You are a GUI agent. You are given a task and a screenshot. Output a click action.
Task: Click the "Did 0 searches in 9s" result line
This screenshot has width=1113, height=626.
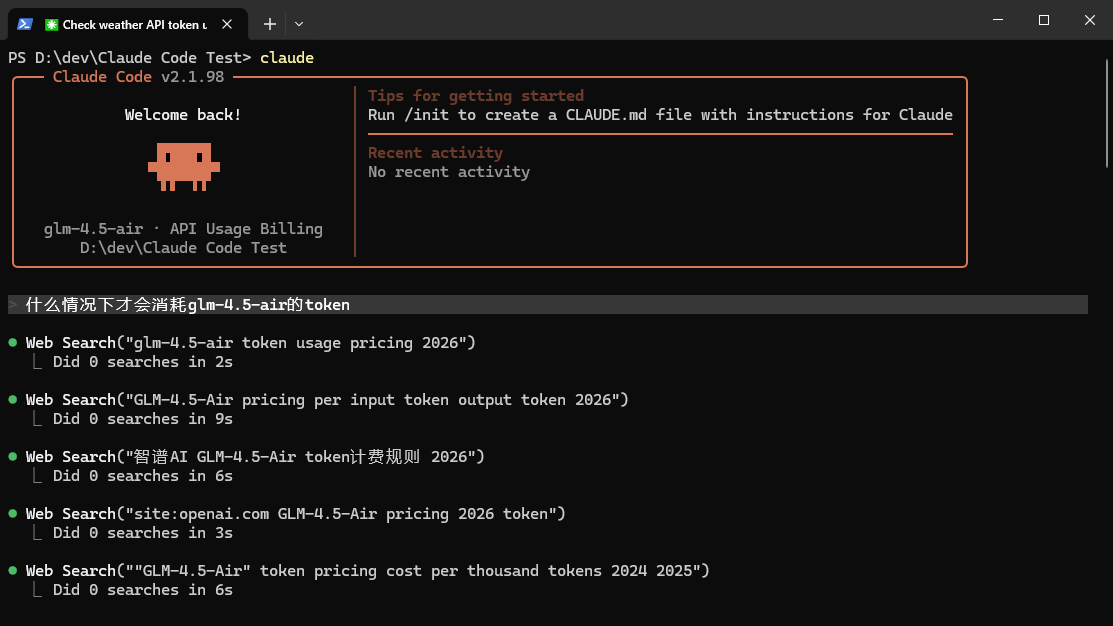[143, 419]
